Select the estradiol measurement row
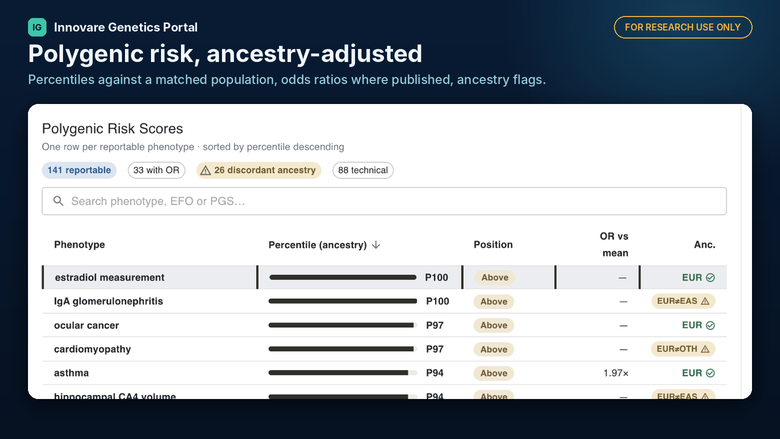780x439 pixels. [384, 277]
